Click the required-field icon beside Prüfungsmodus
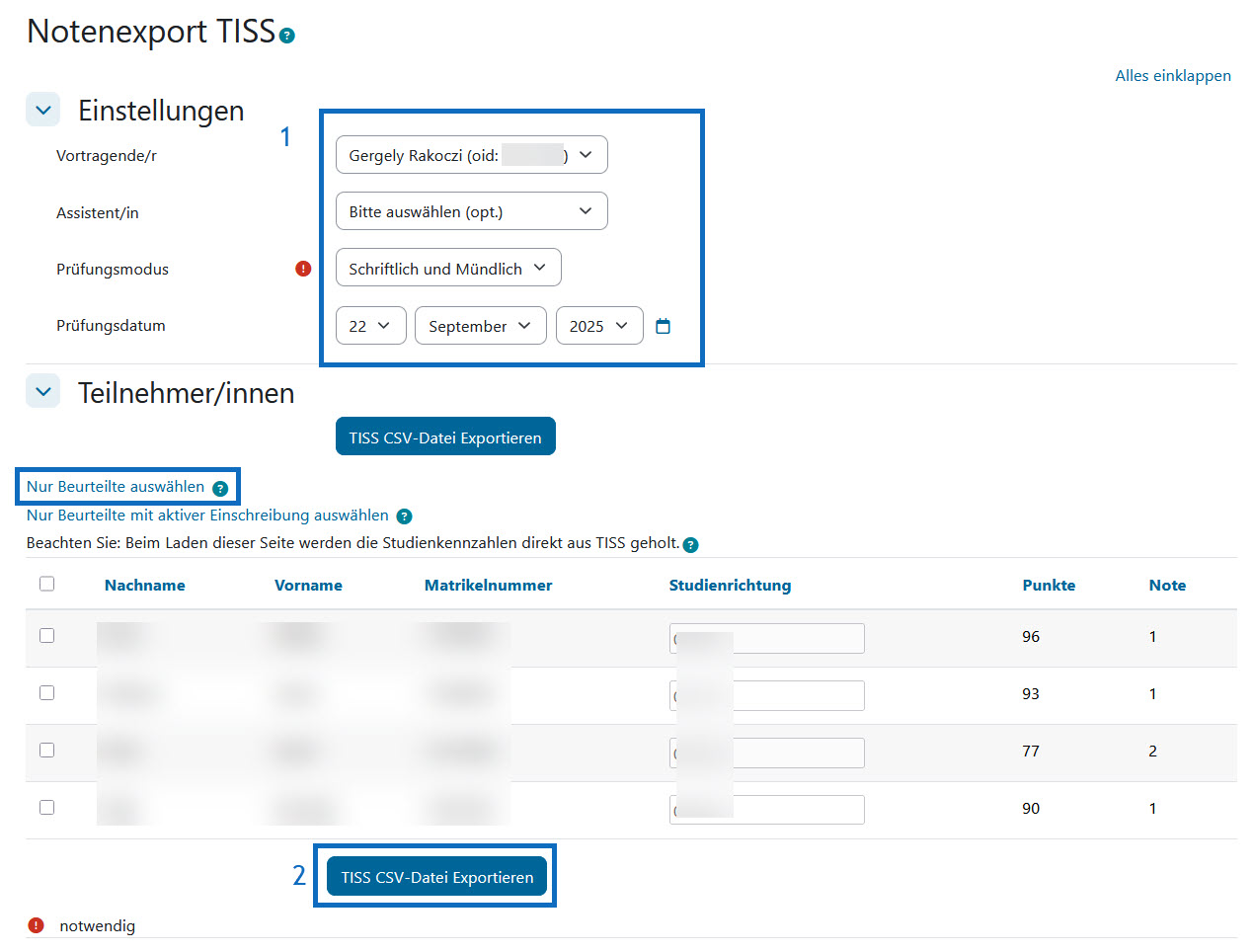 pyautogui.click(x=303, y=269)
